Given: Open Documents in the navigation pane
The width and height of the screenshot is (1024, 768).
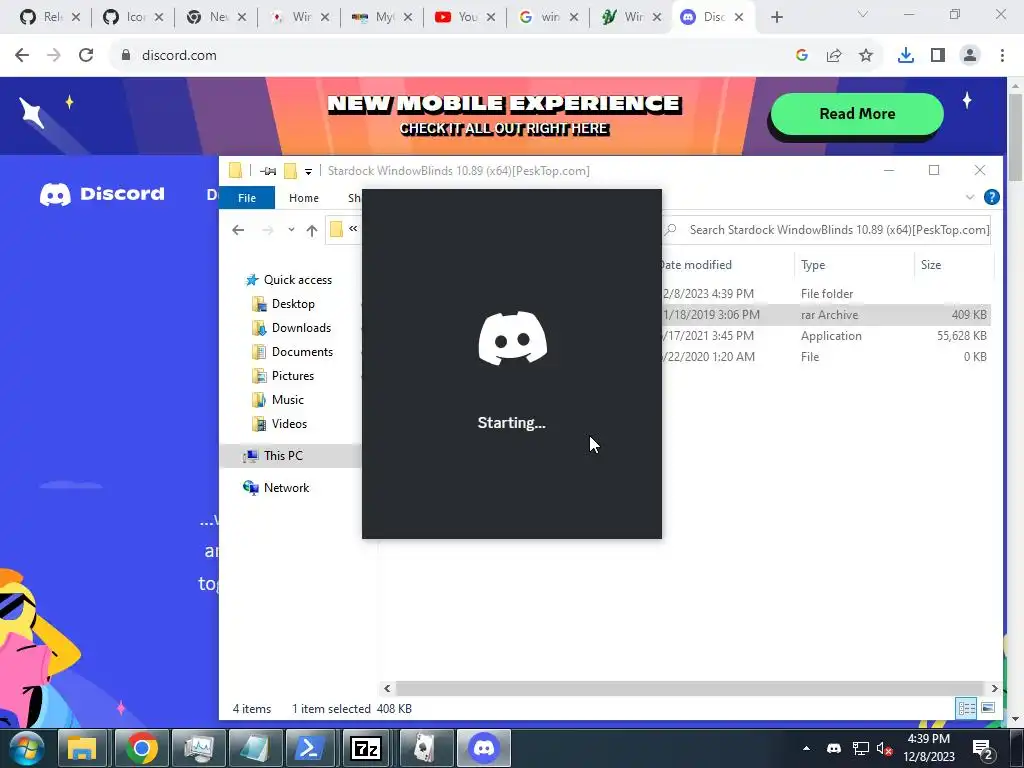Looking at the screenshot, I should 302,352.
